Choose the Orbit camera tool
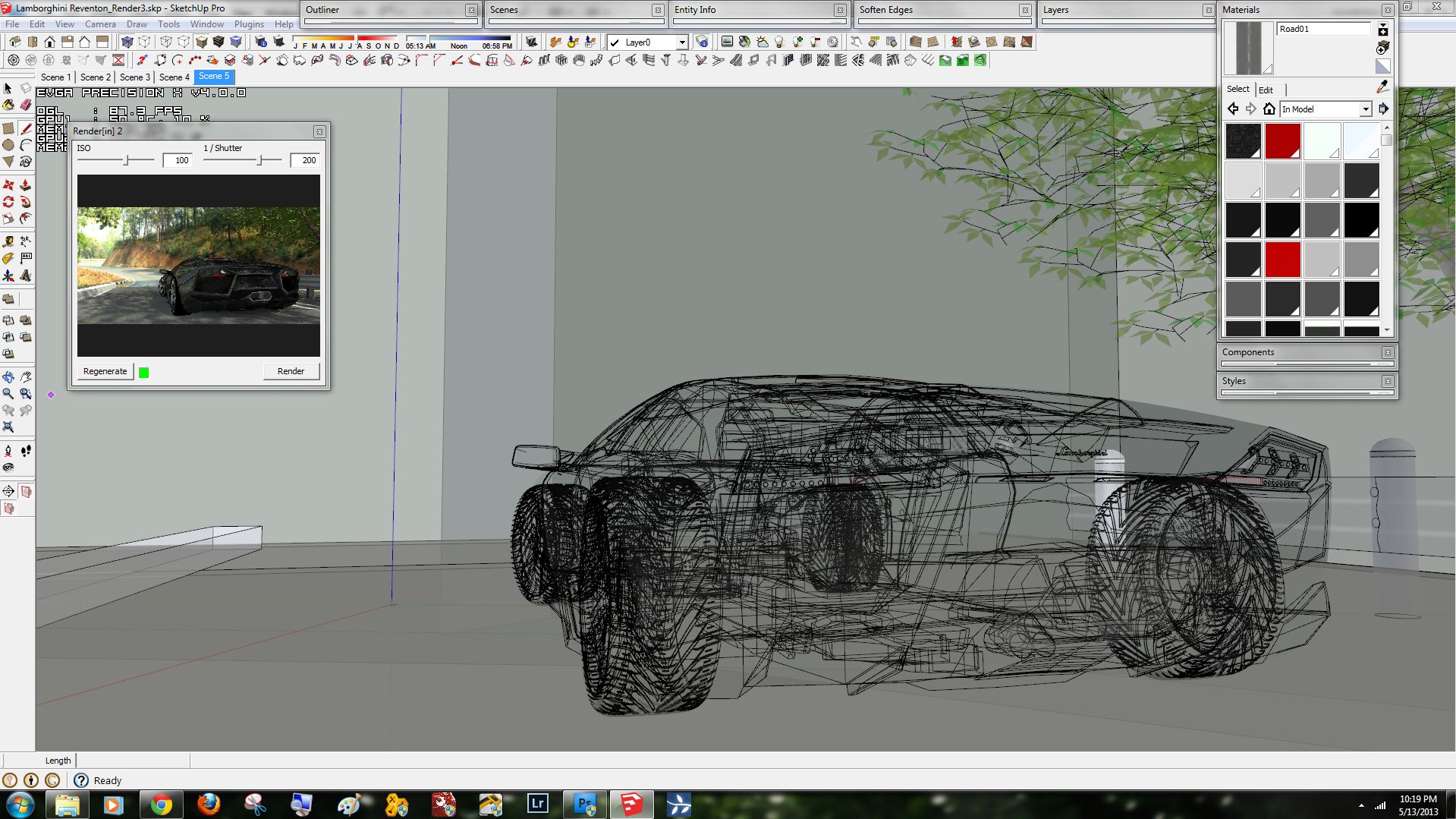The width and height of the screenshot is (1456, 819). (x=8, y=377)
